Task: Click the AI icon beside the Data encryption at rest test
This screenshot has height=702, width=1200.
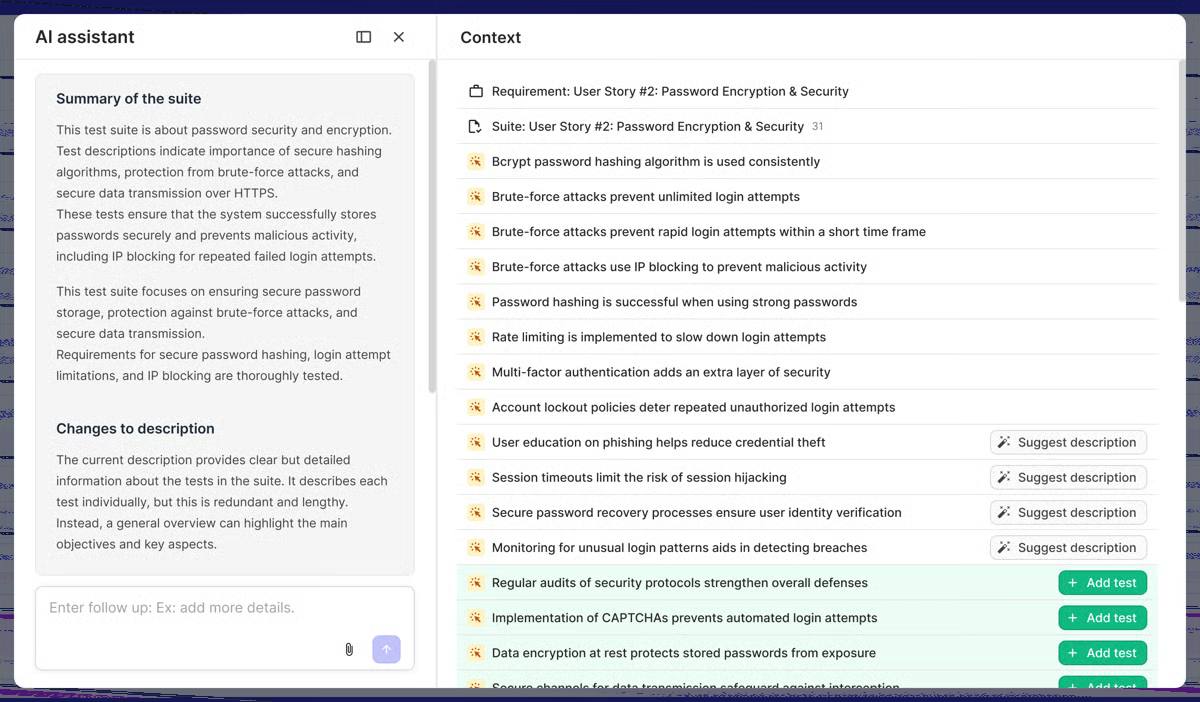Action: pyautogui.click(x=475, y=652)
